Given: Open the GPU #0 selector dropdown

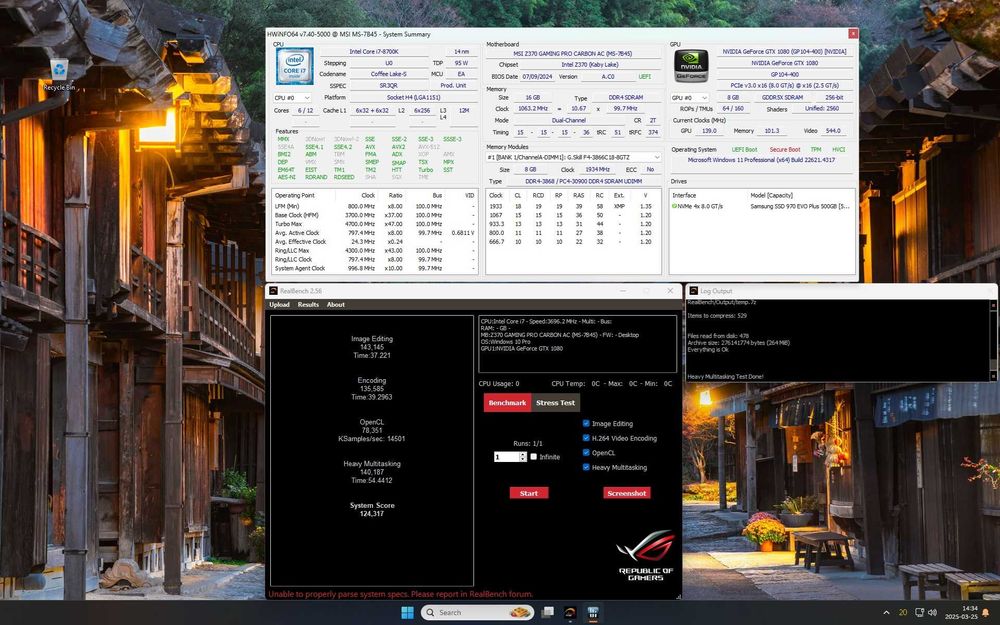Looking at the screenshot, I should tap(690, 98).
